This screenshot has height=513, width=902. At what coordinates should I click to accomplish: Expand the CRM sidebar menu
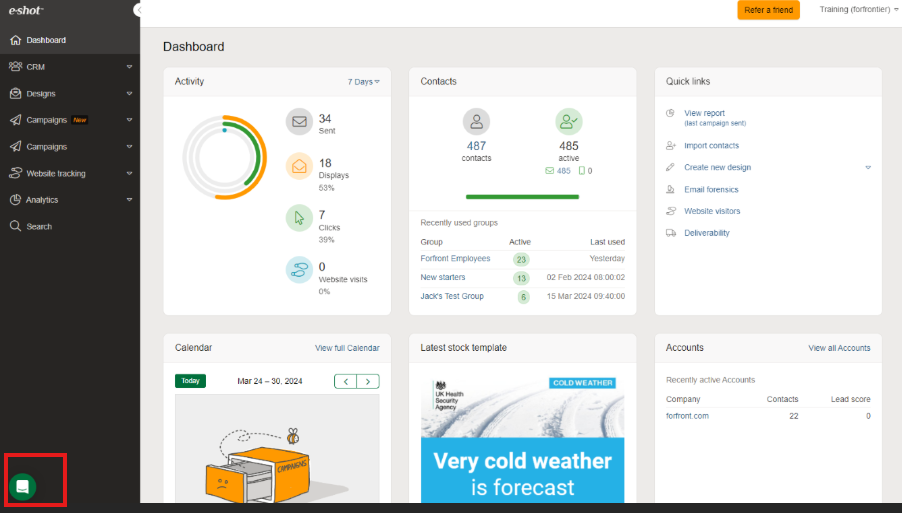tap(70, 67)
